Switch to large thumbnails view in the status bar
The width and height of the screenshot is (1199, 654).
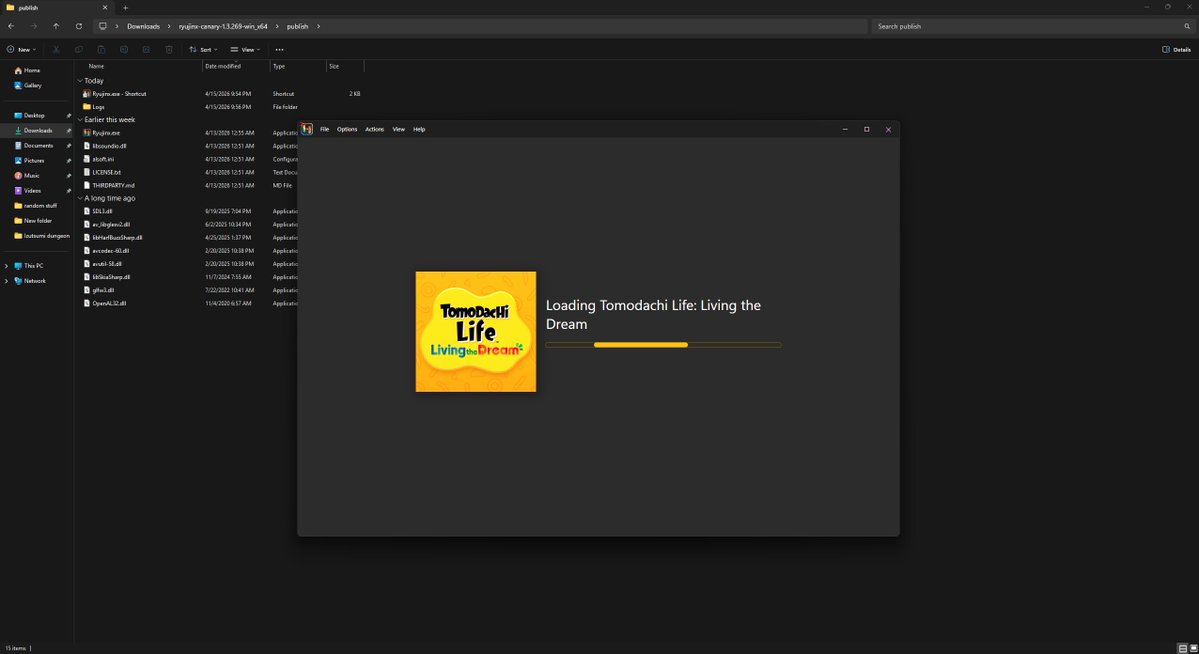(x=1193, y=649)
